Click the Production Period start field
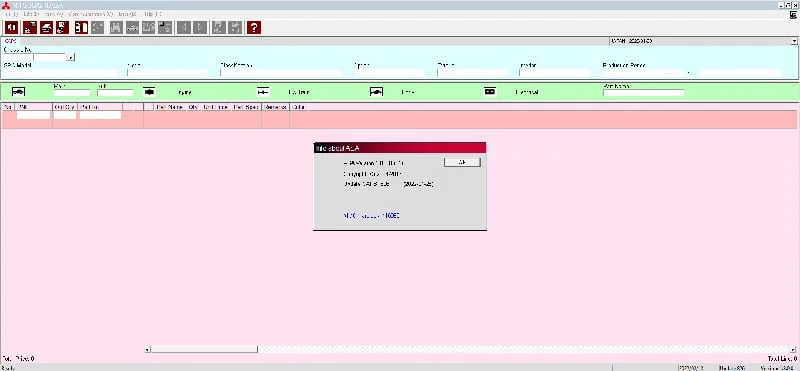Viewport: 800px width, 371px height. (643, 73)
